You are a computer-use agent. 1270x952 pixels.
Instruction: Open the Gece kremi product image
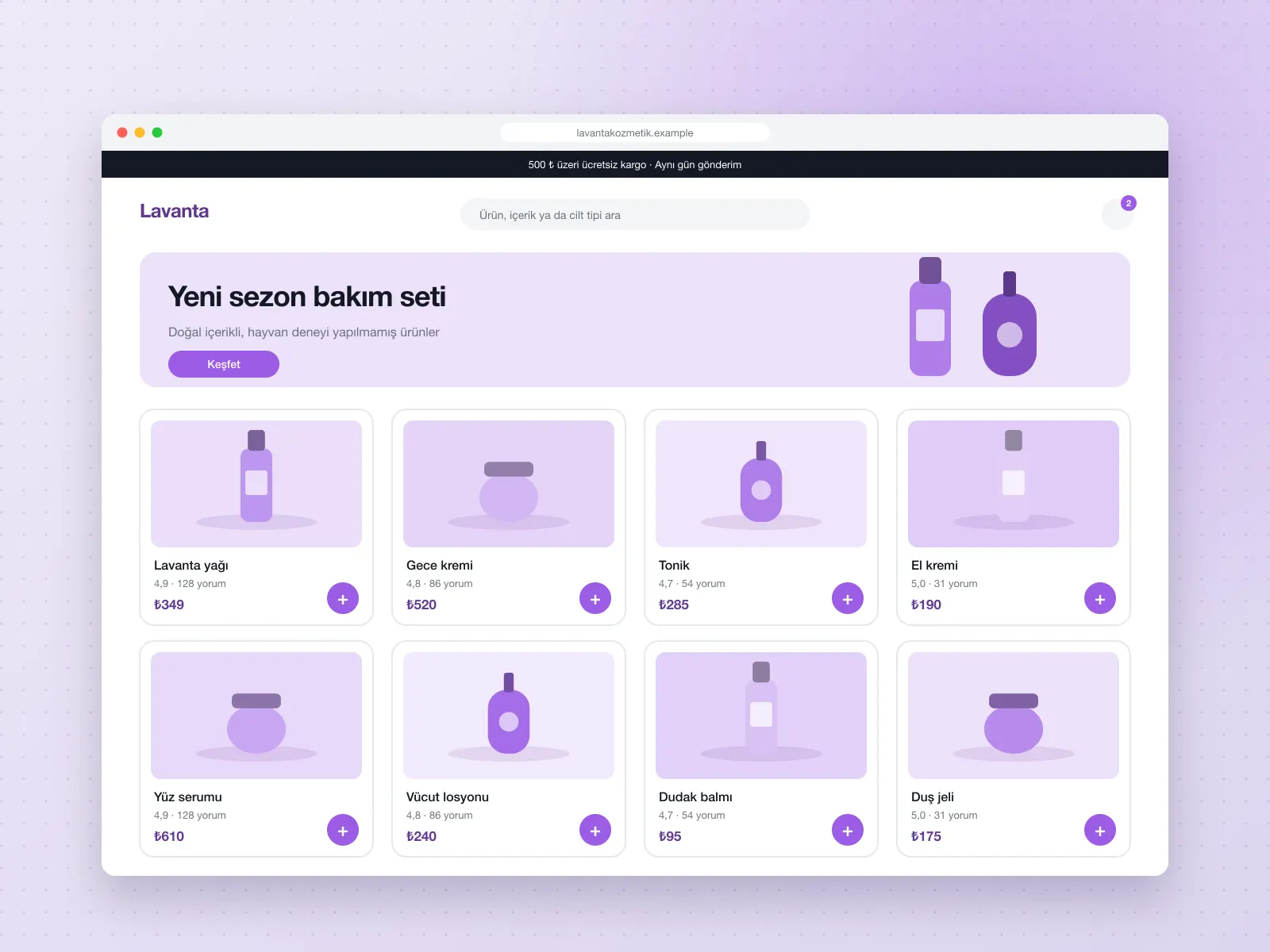coord(509,484)
